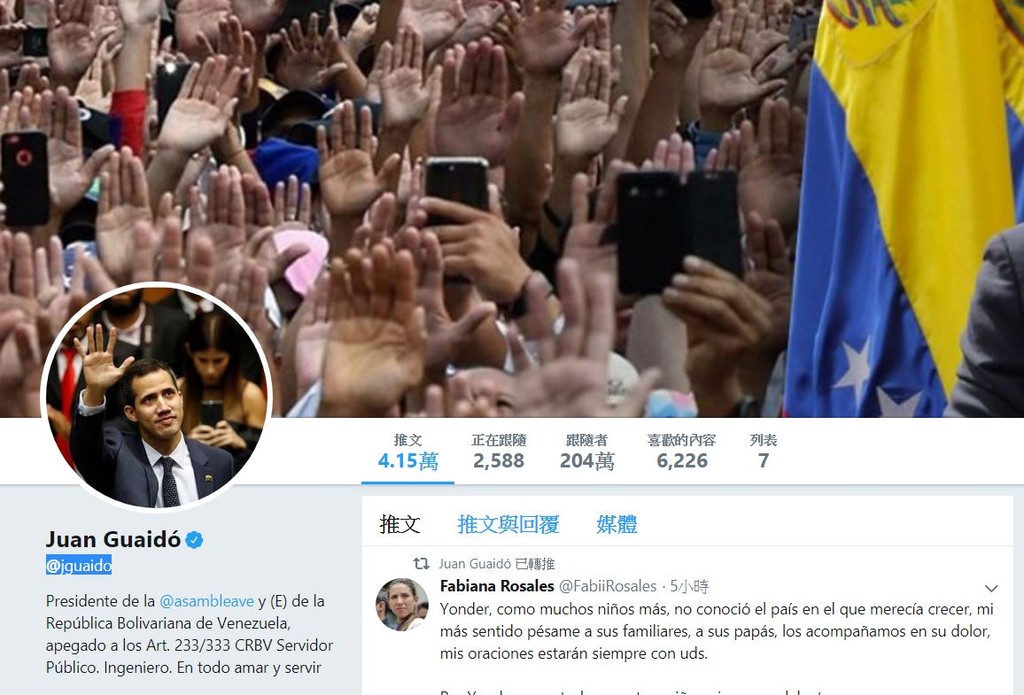Open the @asambleave mention link in bio
Image resolution: width=1024 pixels, height=695 pixels.
[207, 601]
